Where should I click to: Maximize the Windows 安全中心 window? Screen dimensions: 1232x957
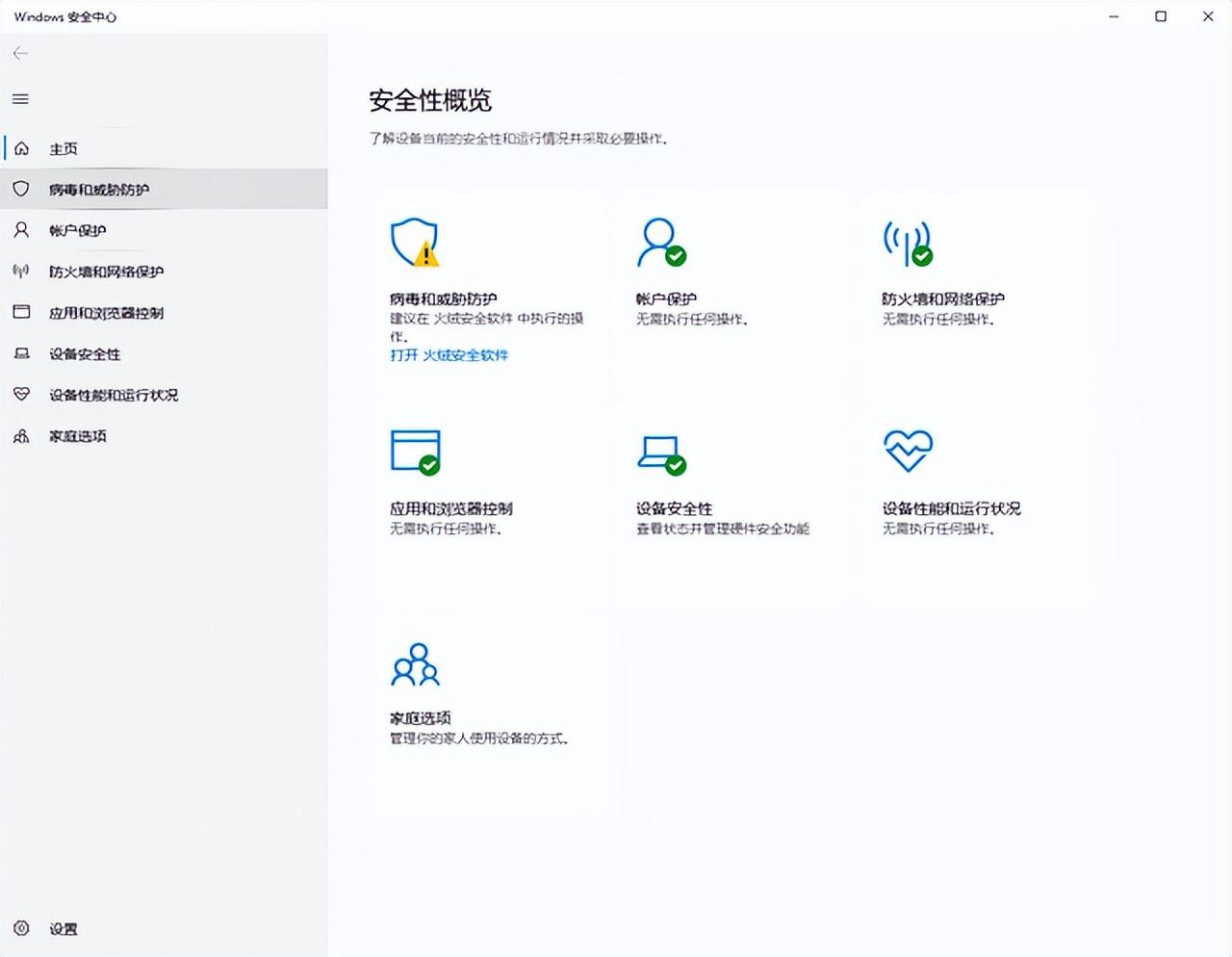pos(1161,16)
